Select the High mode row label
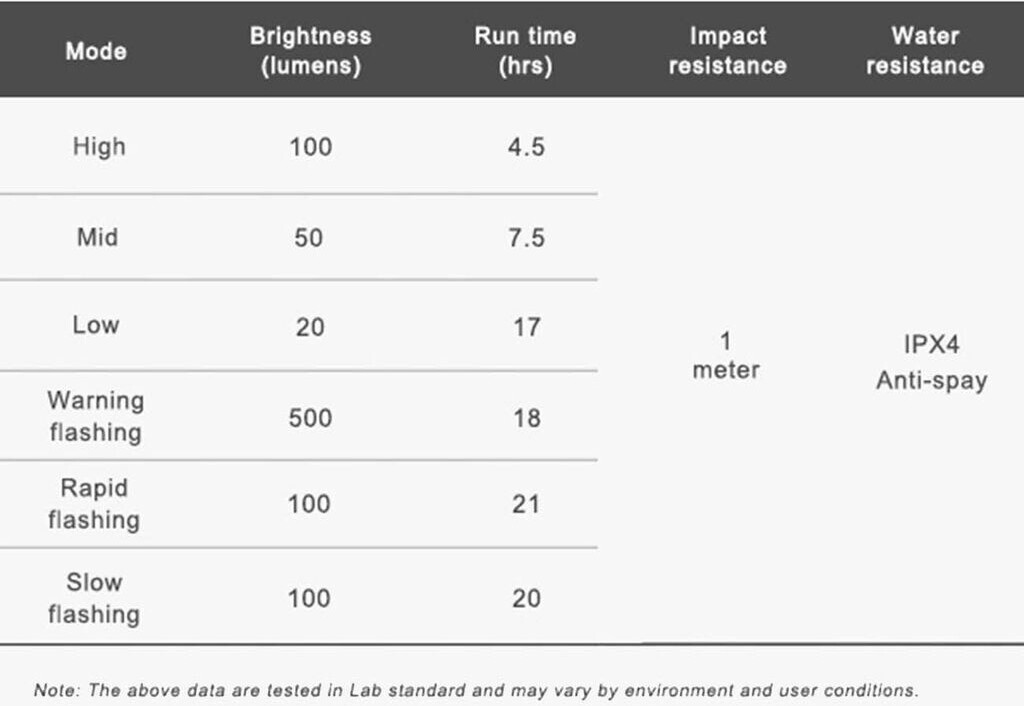The width and height of the screenshot is (1024, 706). [99, 147]
